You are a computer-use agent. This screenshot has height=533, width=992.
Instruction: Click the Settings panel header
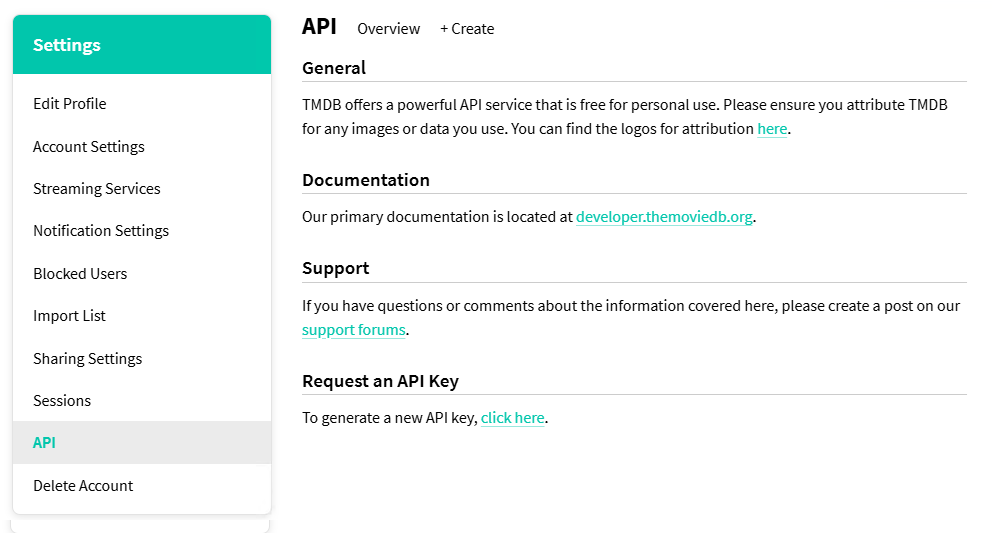click(142, 44)
